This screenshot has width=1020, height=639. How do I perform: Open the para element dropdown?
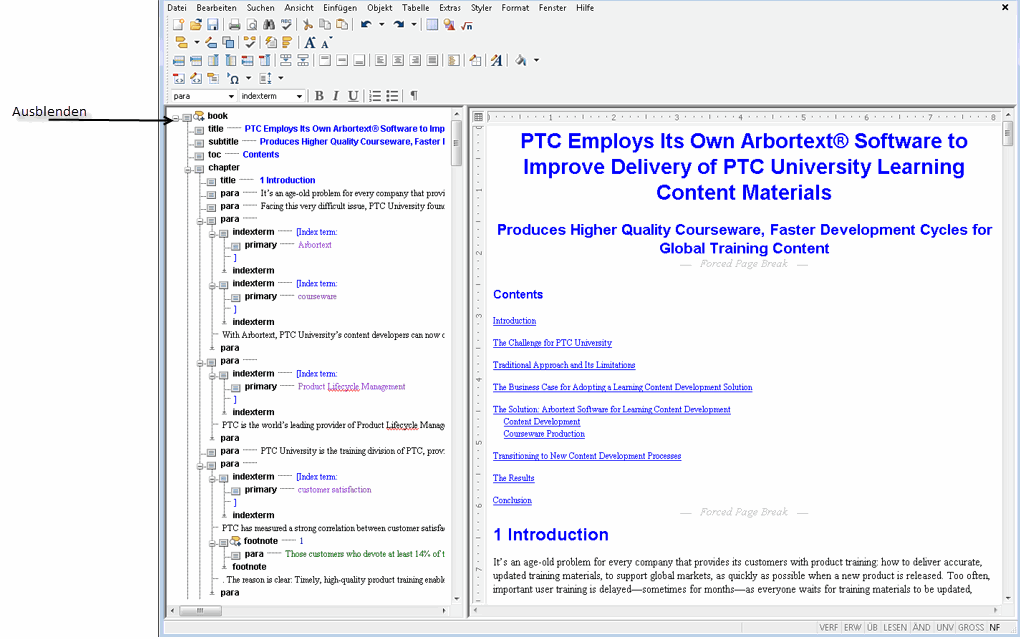click(204, 96)
